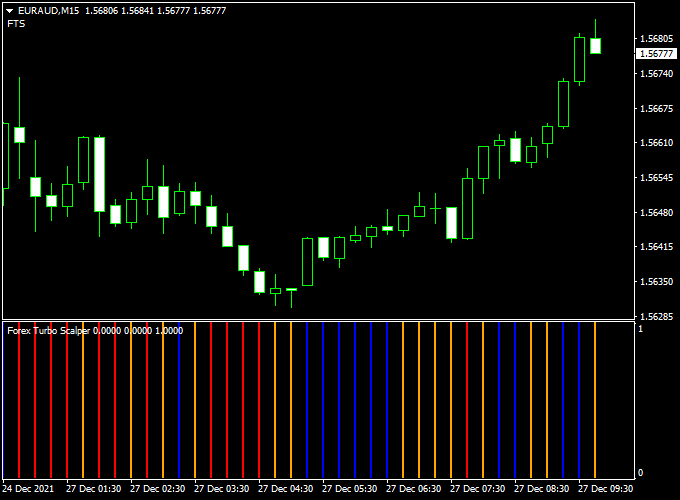Screen dimensions: 680x500
Task: Select the 1.56350 price level on axis
Action: coord(656,282)
